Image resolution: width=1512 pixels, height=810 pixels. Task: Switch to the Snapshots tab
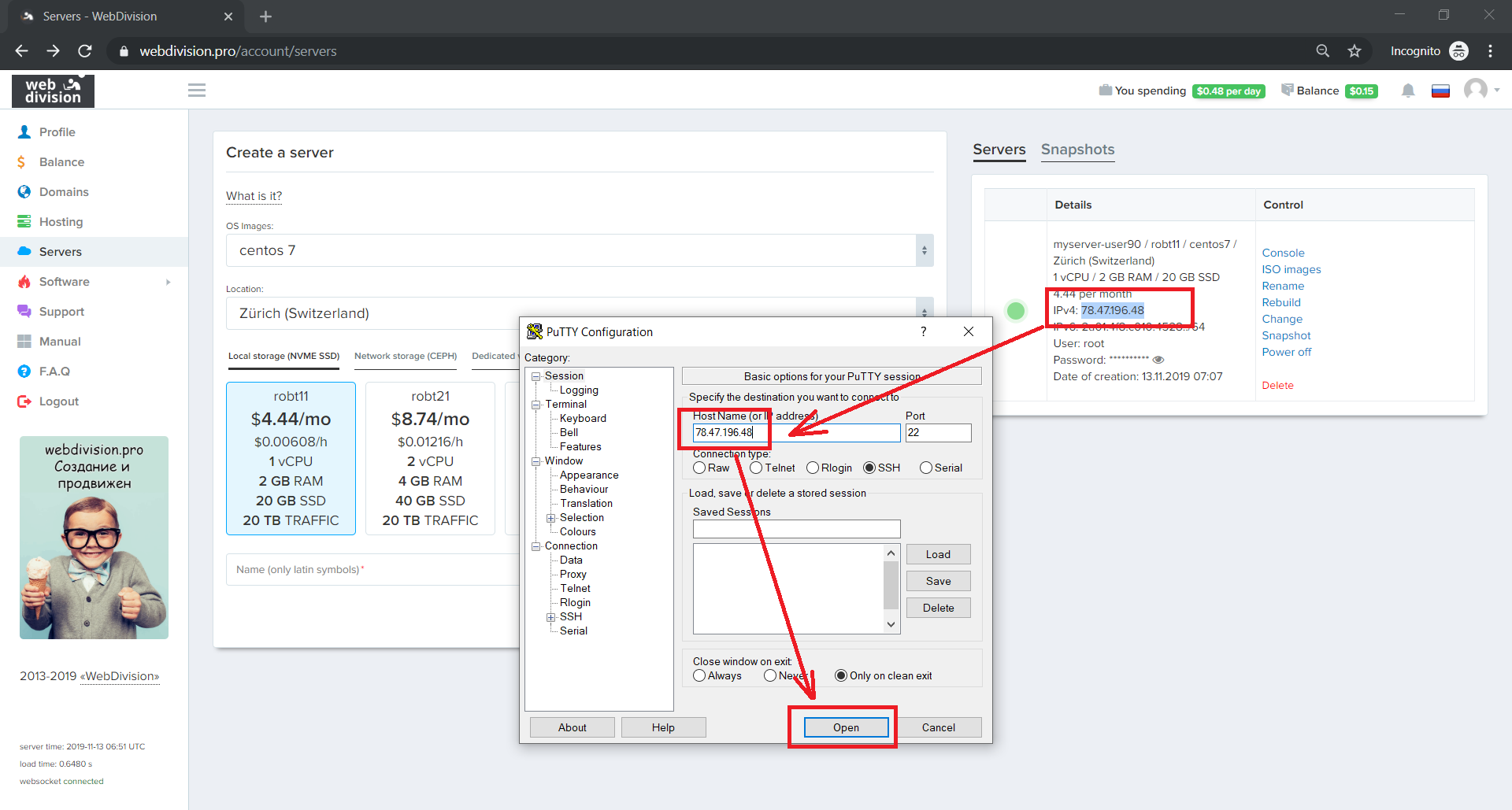point(1077,150)
